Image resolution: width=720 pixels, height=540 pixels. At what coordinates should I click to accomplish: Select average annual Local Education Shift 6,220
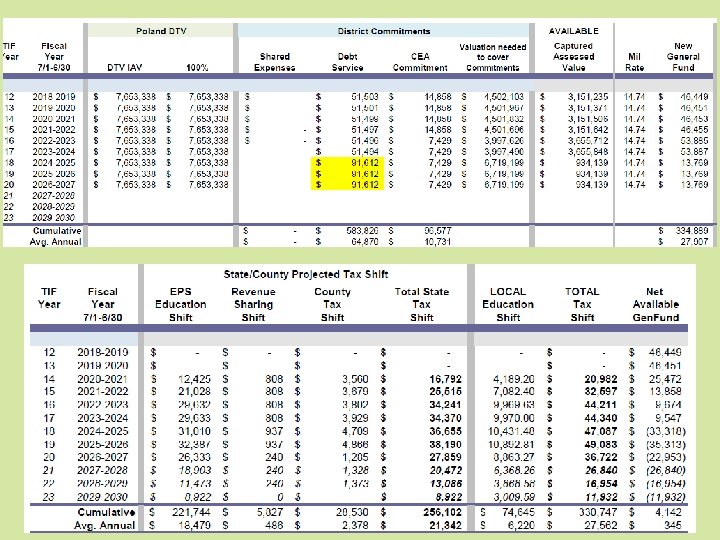521,525
